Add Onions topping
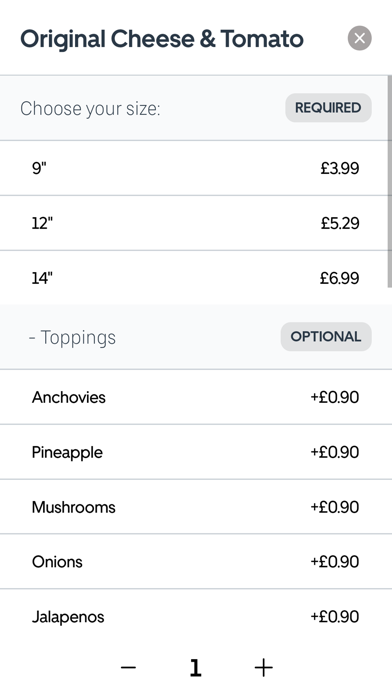Screen dimensions: 392x696 pyautogui.click(x=196, y=562)
